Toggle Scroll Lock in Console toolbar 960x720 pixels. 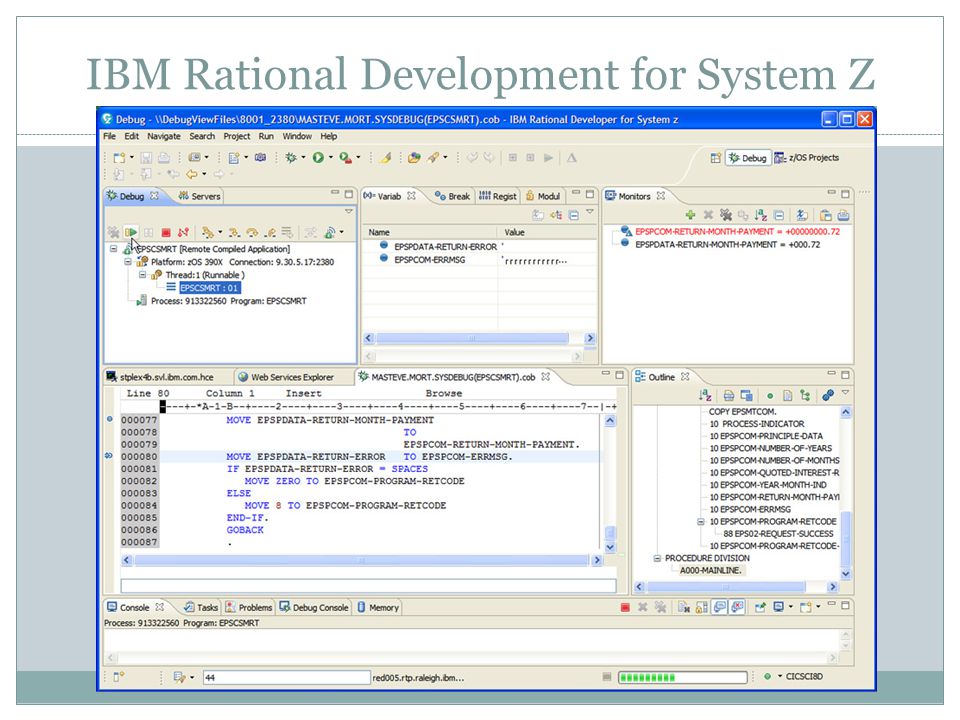coord(702,607)
